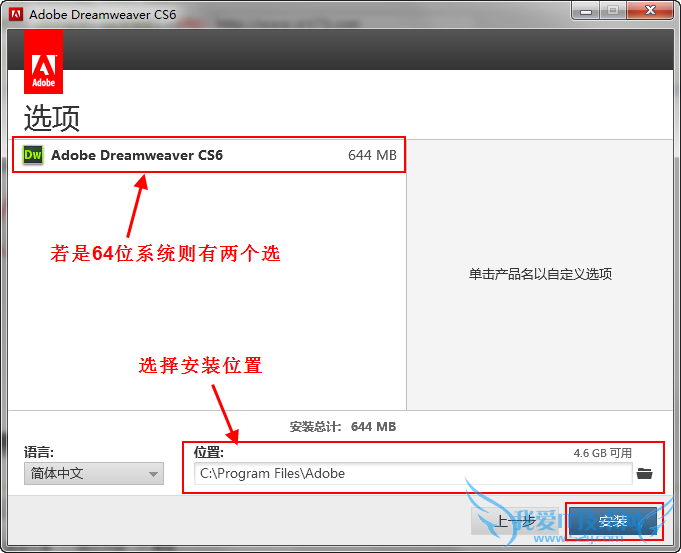Minimize the Dreamweaver installer window
Image resolution: width=681 pixels, height=553 pixels.
click(586, 11)
